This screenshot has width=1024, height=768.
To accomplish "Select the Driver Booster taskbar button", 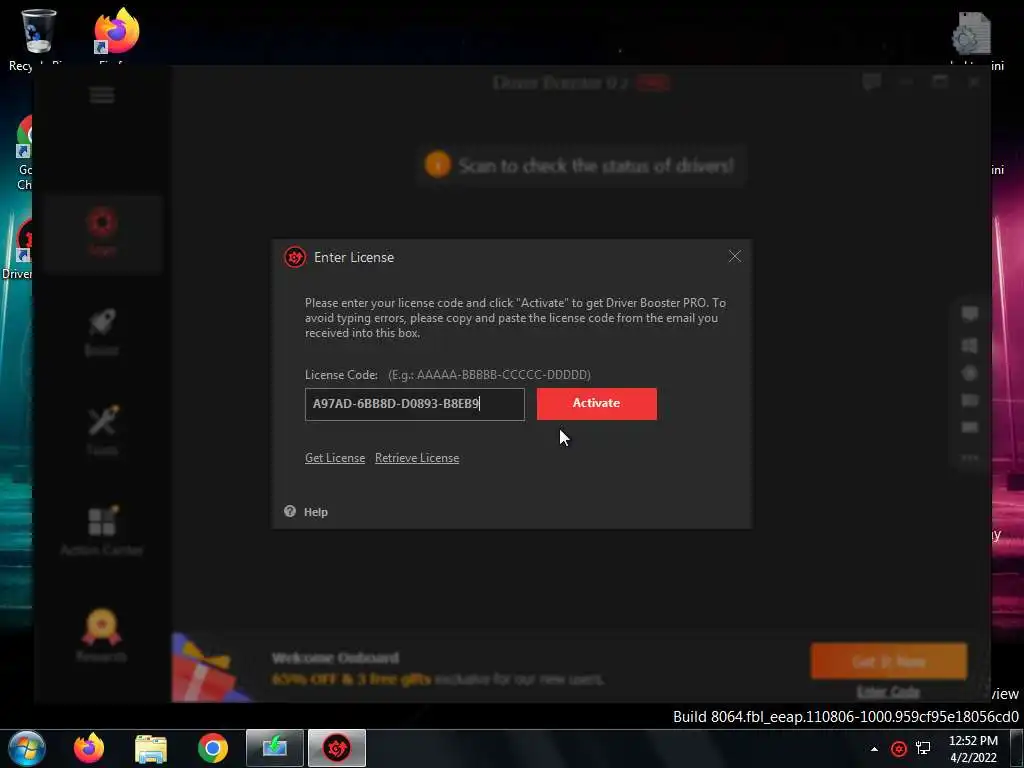I will 337,748.
